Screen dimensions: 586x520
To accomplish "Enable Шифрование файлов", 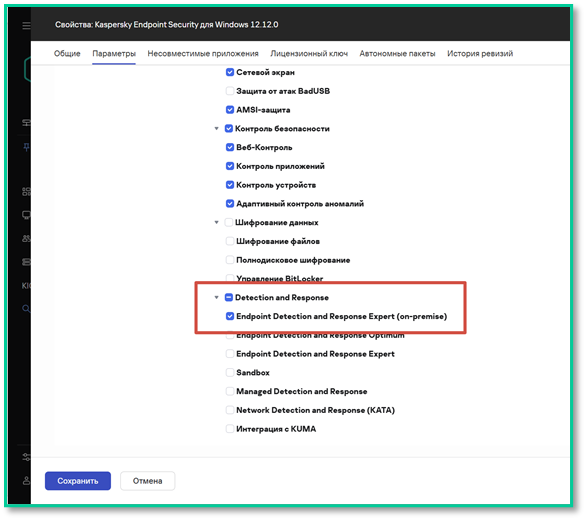I will pos(230,241).
